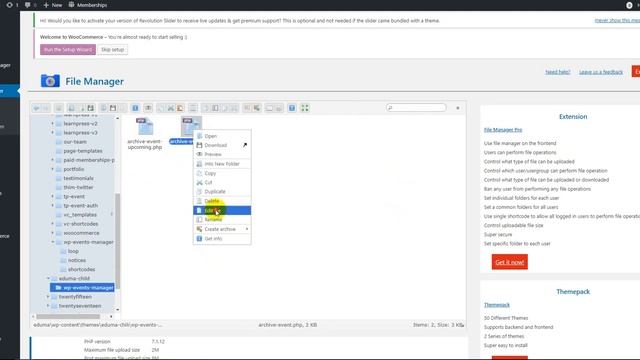Click the Forward arrow in file manager toolbar
The width and height of the screenshot is (640, 360).
coord(46,108)
